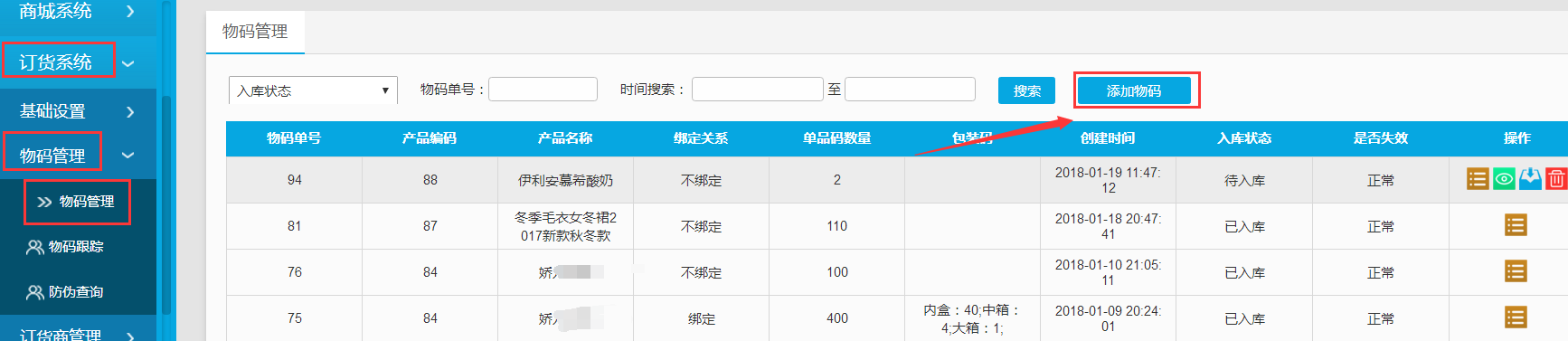Click the user icon beside 防伪查询
The image size is (1568, 341).
point(35,292)
